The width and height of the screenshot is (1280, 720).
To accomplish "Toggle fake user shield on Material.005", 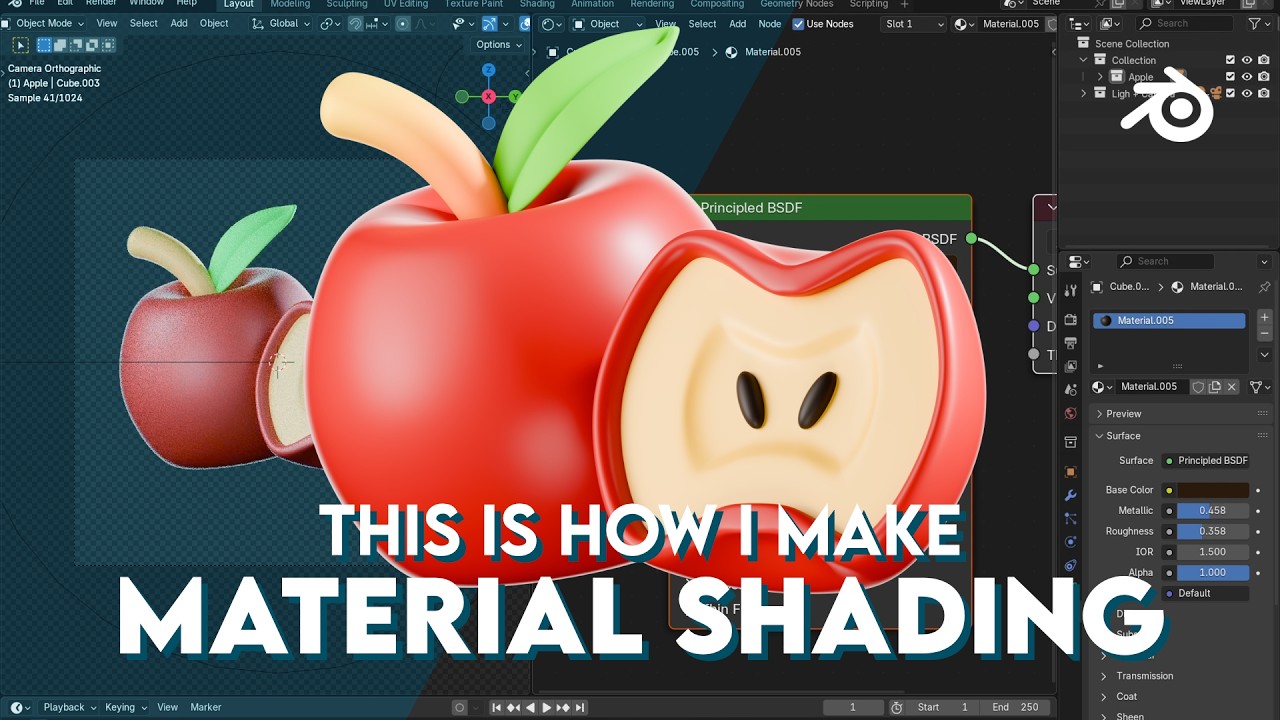I will click(x=1198, y=387).
